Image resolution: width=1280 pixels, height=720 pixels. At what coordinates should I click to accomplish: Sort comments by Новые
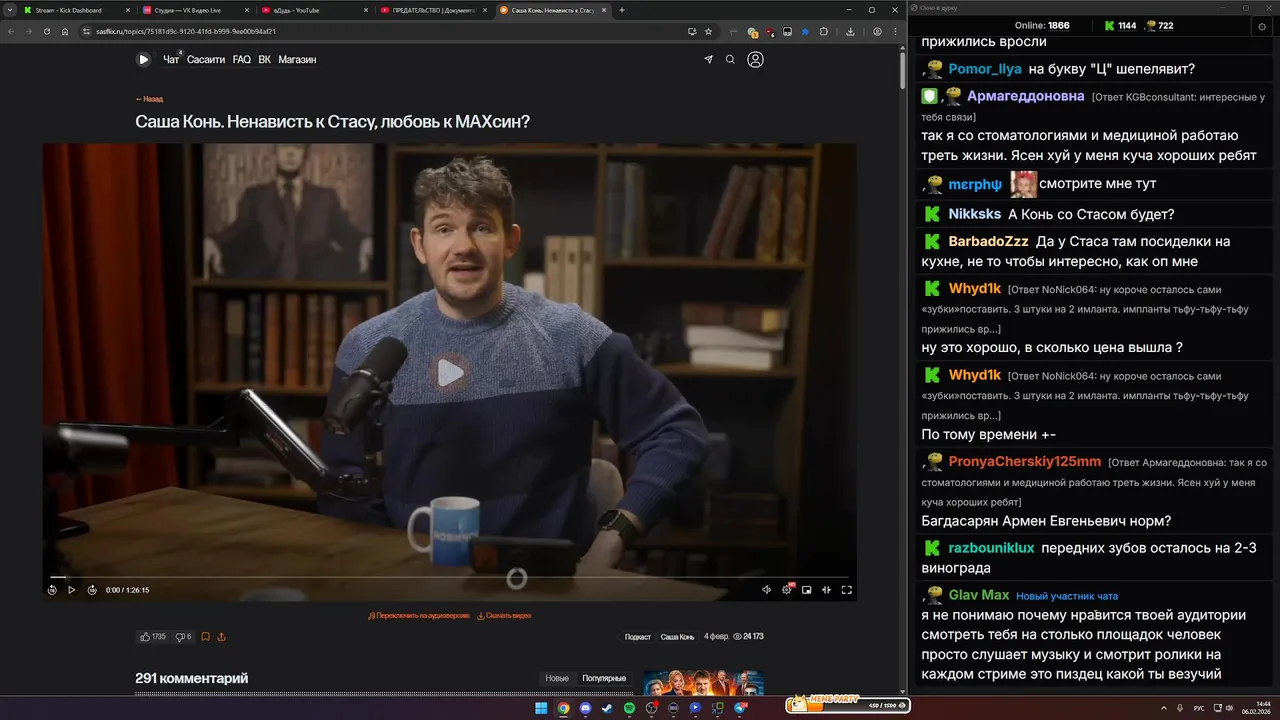tap(557, 678)
